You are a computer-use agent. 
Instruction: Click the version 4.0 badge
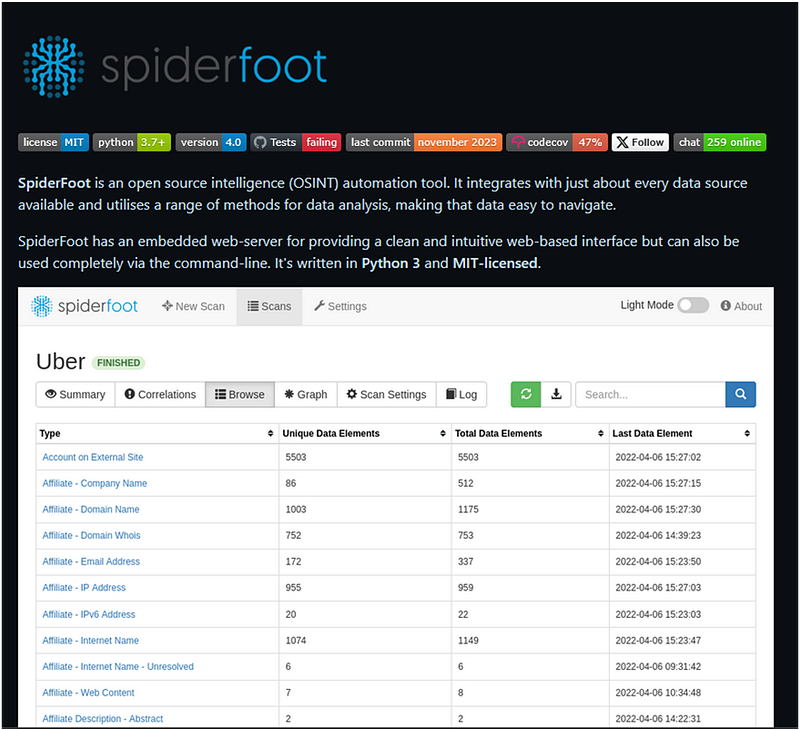[x=211, y=142]
